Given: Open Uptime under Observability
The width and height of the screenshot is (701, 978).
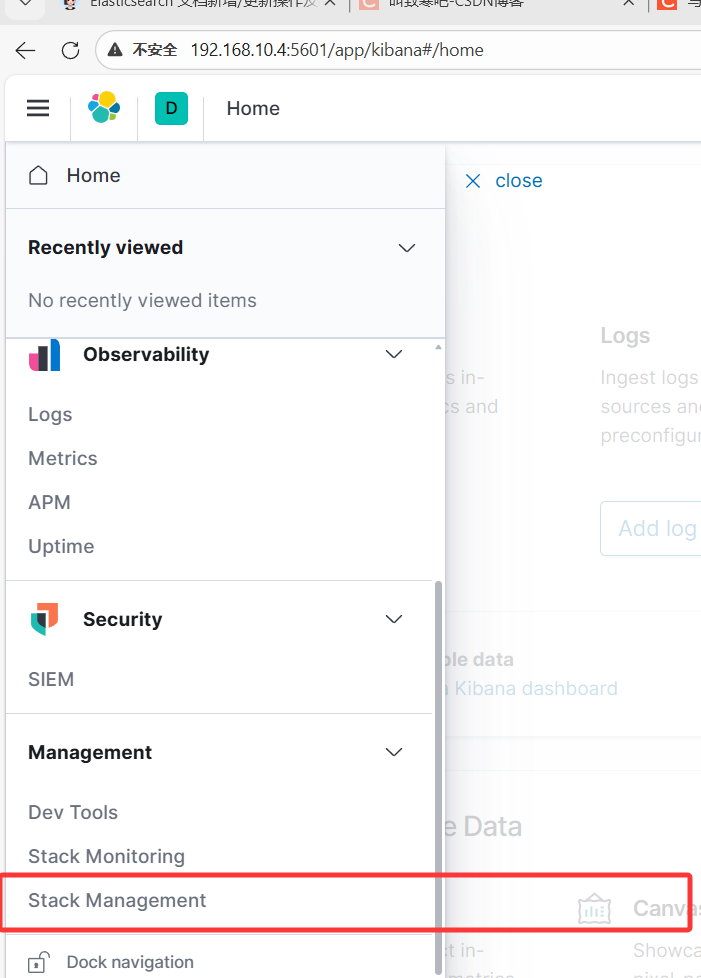Looking at the screenshot, I should tap(61, 546).
